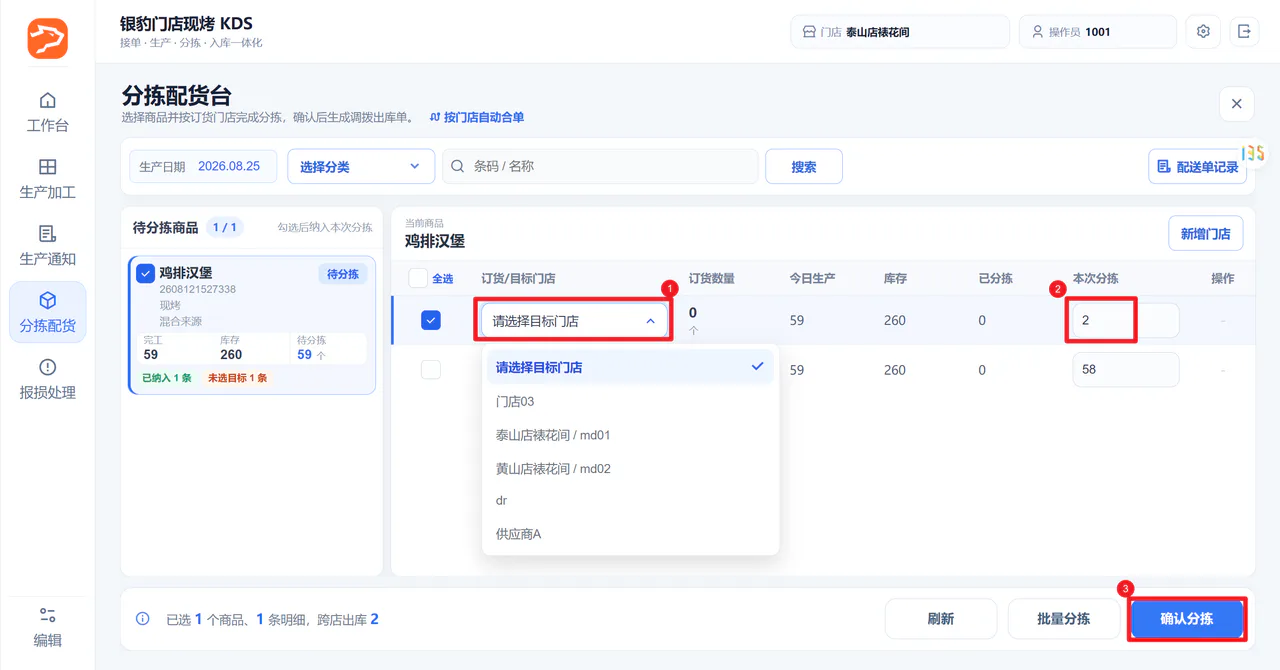Screen dimensions: 1280x670
Task: Click the settings gear icon
Action: click(1203, 32)
